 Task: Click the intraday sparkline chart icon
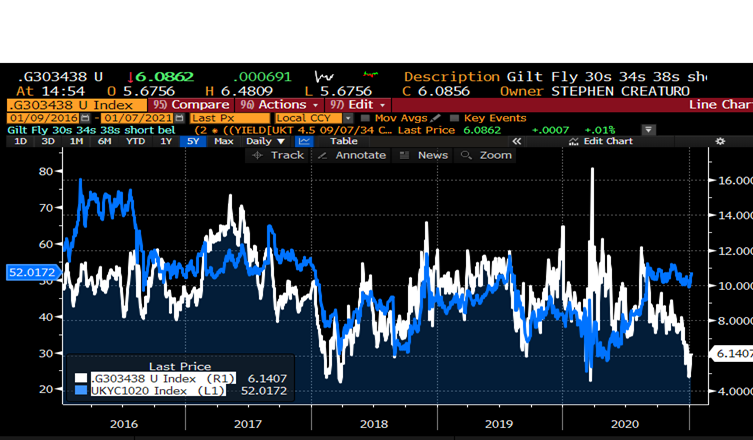324,76
